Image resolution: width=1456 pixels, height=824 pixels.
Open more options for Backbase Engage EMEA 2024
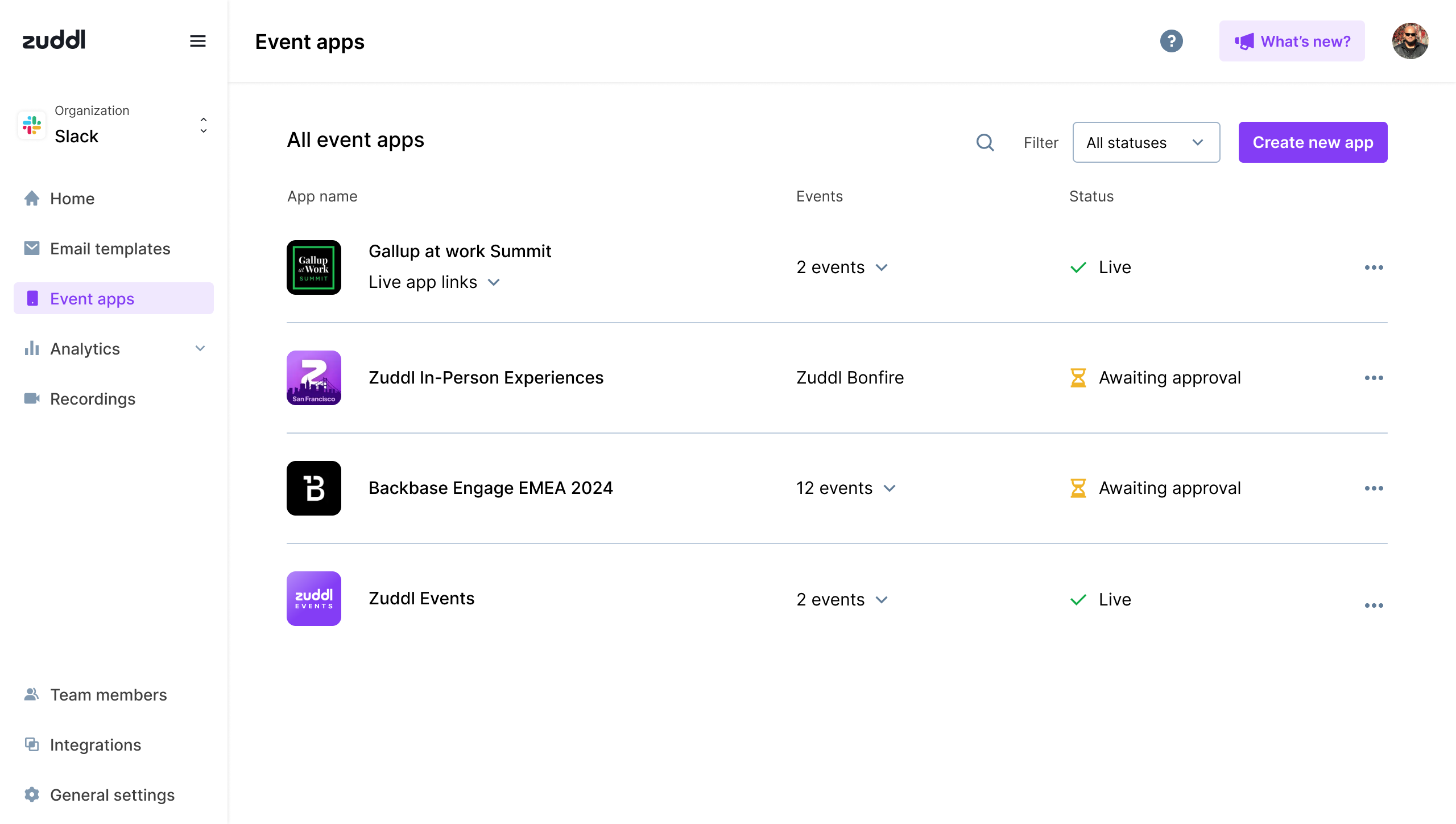click(1374, 488)
